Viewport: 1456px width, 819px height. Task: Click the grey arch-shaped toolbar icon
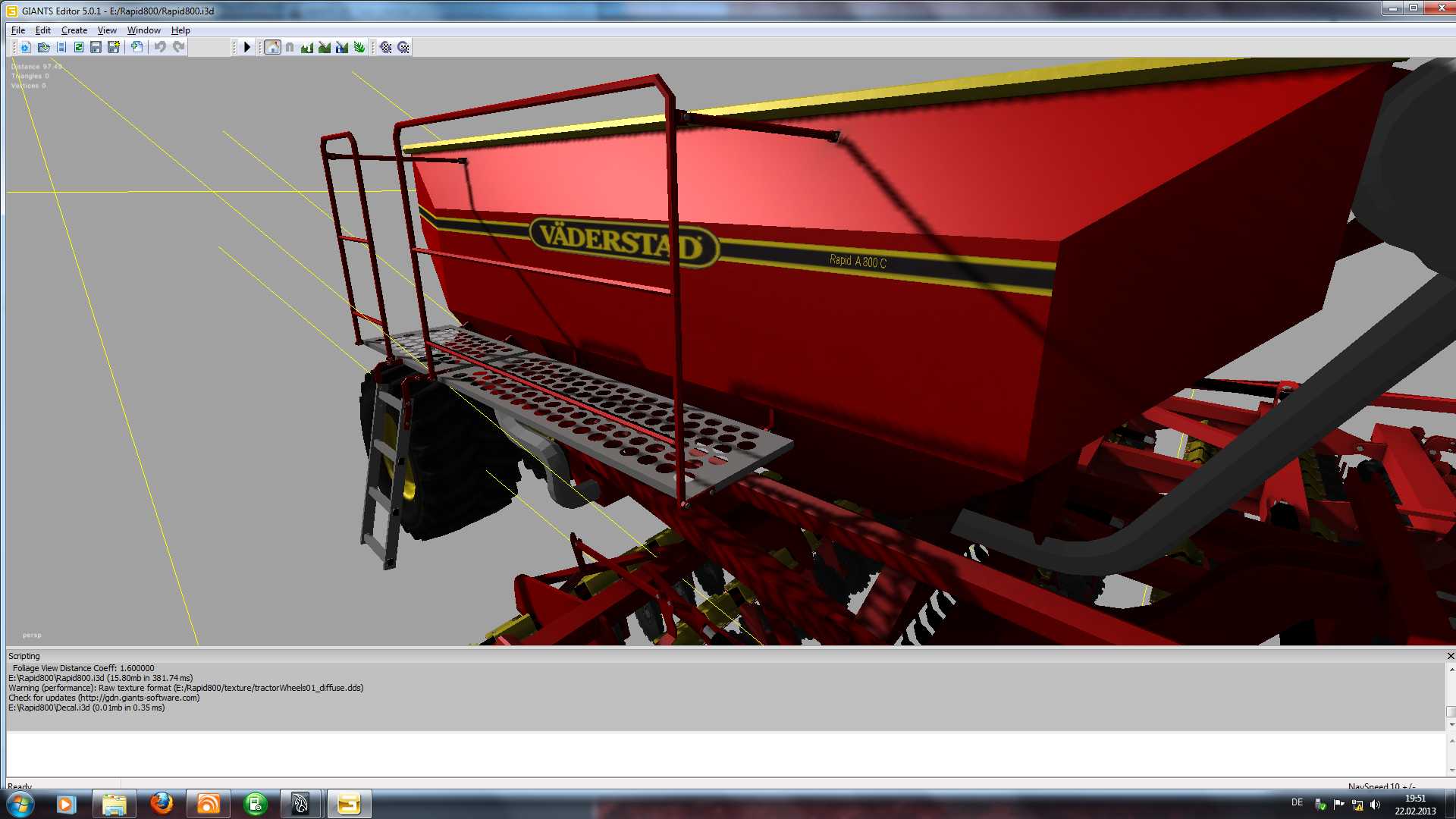pyautogui.click(x=290, y=47)
